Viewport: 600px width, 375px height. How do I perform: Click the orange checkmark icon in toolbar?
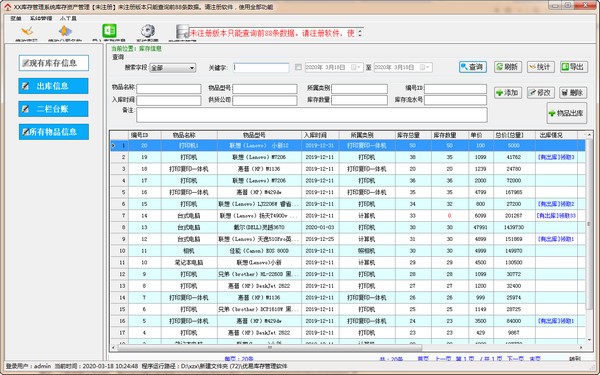pyautogui.click(x=27, y=31)
